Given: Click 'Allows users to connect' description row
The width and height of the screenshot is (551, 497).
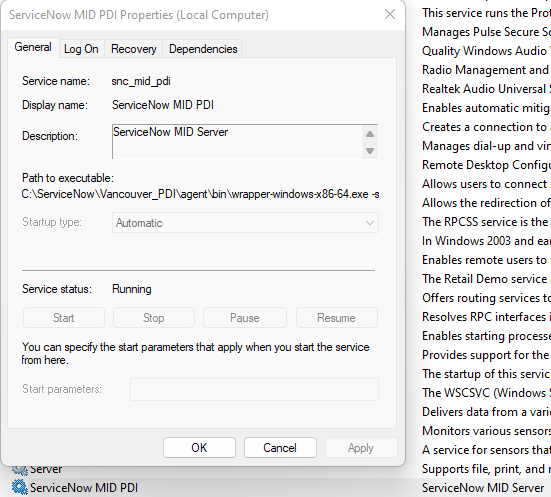Looking at the screenshot, I should tap(486, 183).
